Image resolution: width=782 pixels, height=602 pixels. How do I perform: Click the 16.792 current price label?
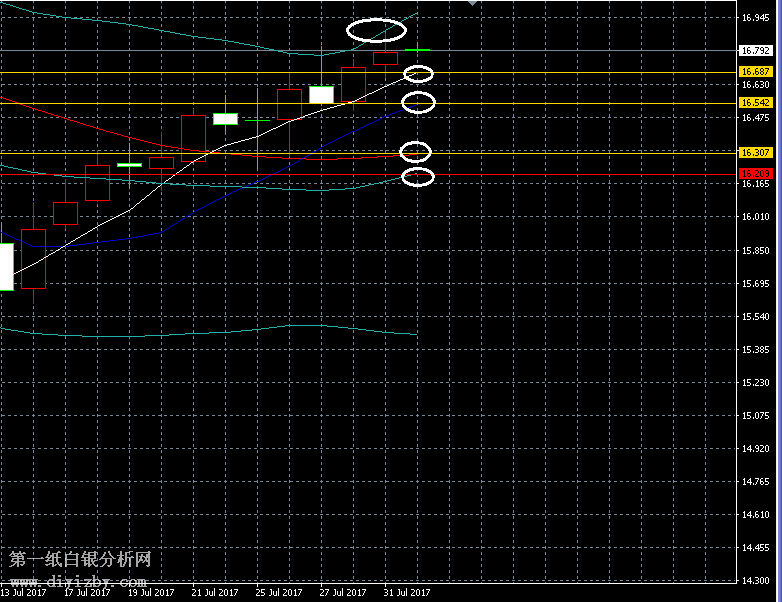click(755, 50)
